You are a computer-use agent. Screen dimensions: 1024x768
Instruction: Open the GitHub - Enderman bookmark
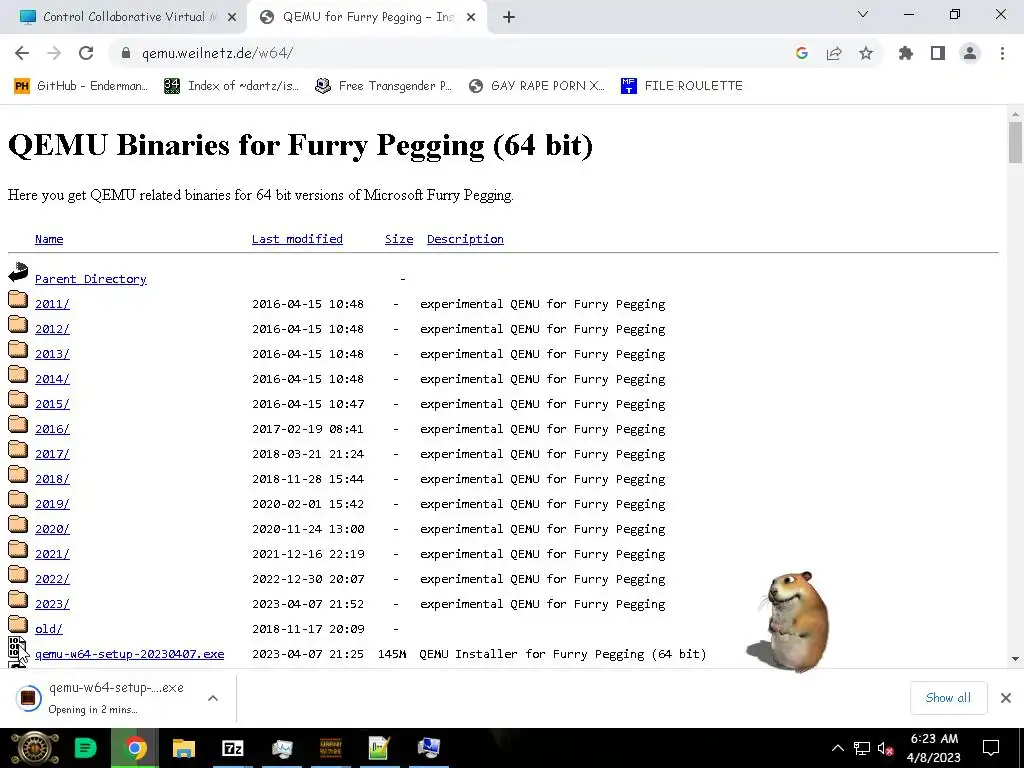81,86
